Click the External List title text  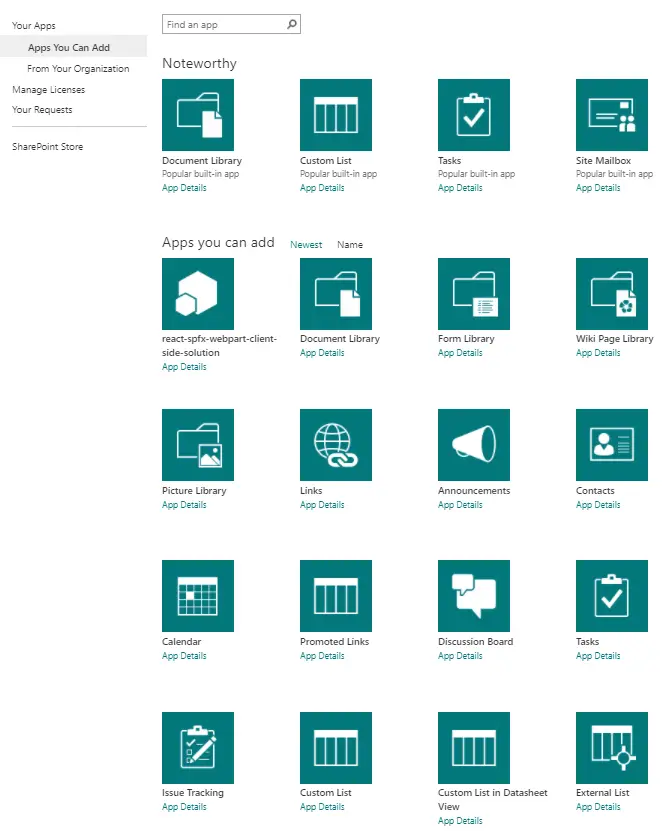coord(602,793)
